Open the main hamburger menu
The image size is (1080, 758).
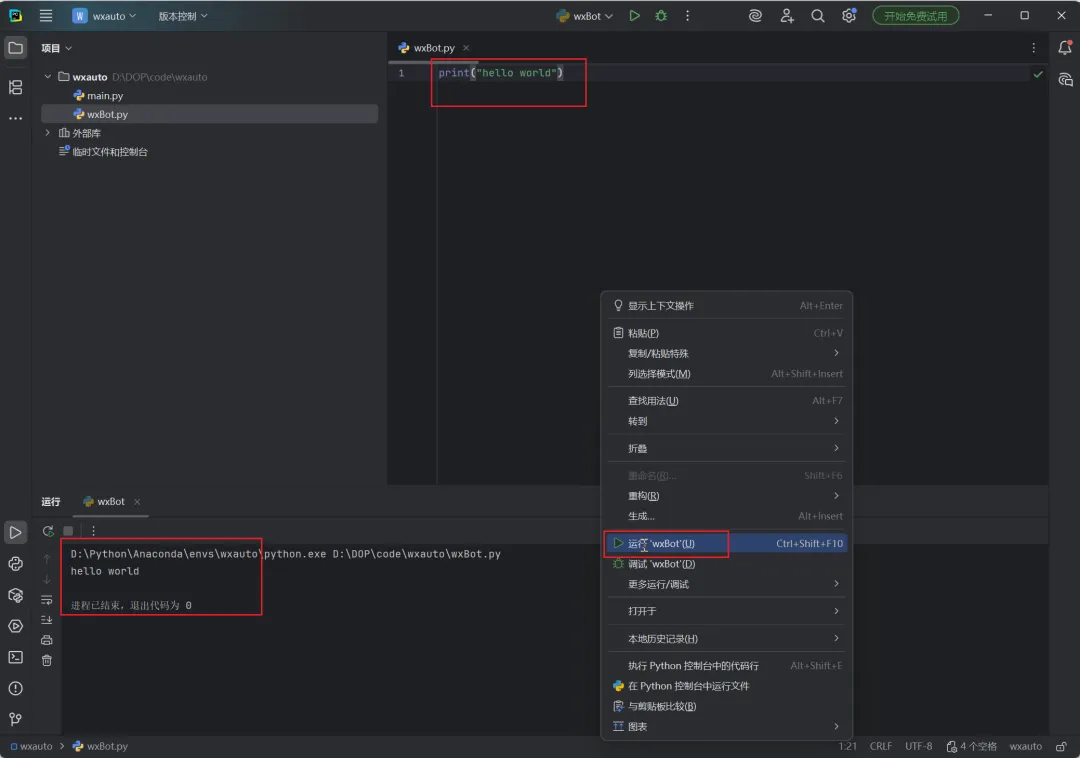click(45, 15)
